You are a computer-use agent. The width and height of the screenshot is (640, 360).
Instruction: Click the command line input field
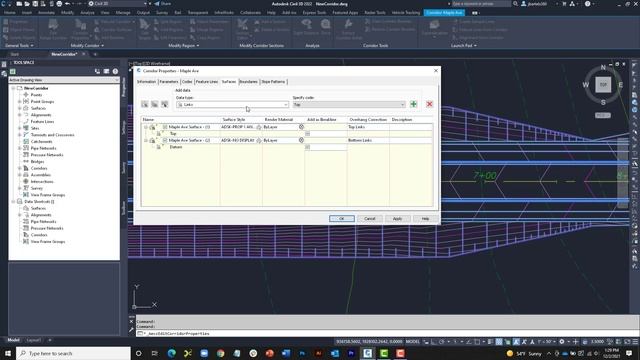[x=386, y=333]
